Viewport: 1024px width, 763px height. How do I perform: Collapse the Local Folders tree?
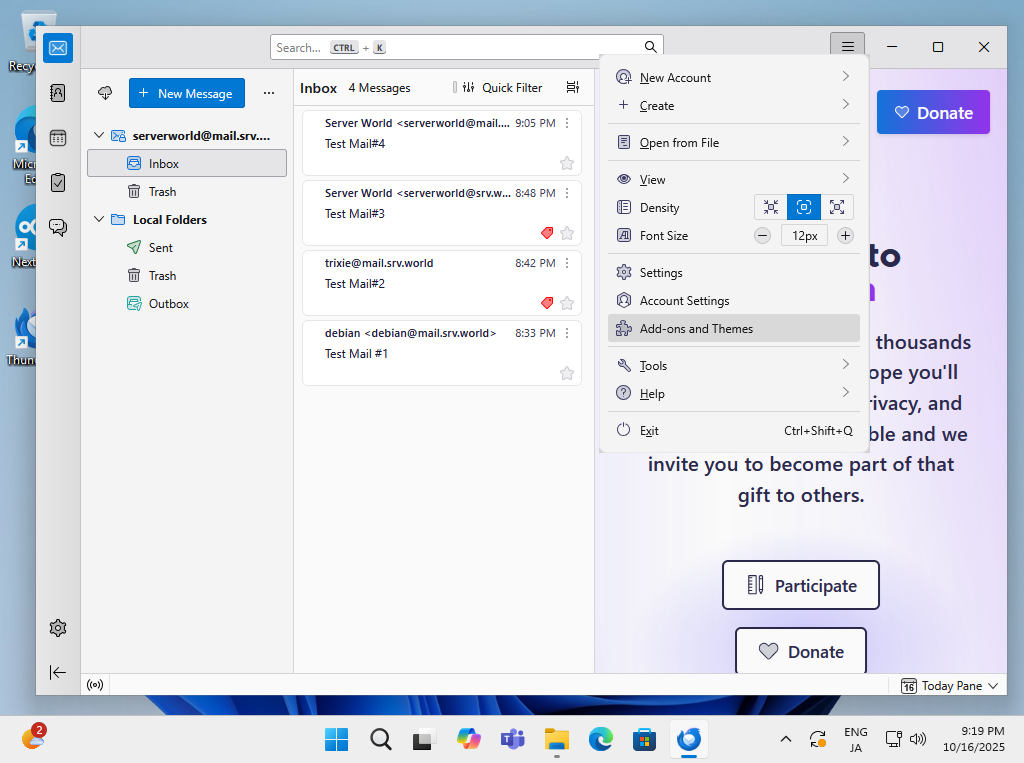click(99, 219)
